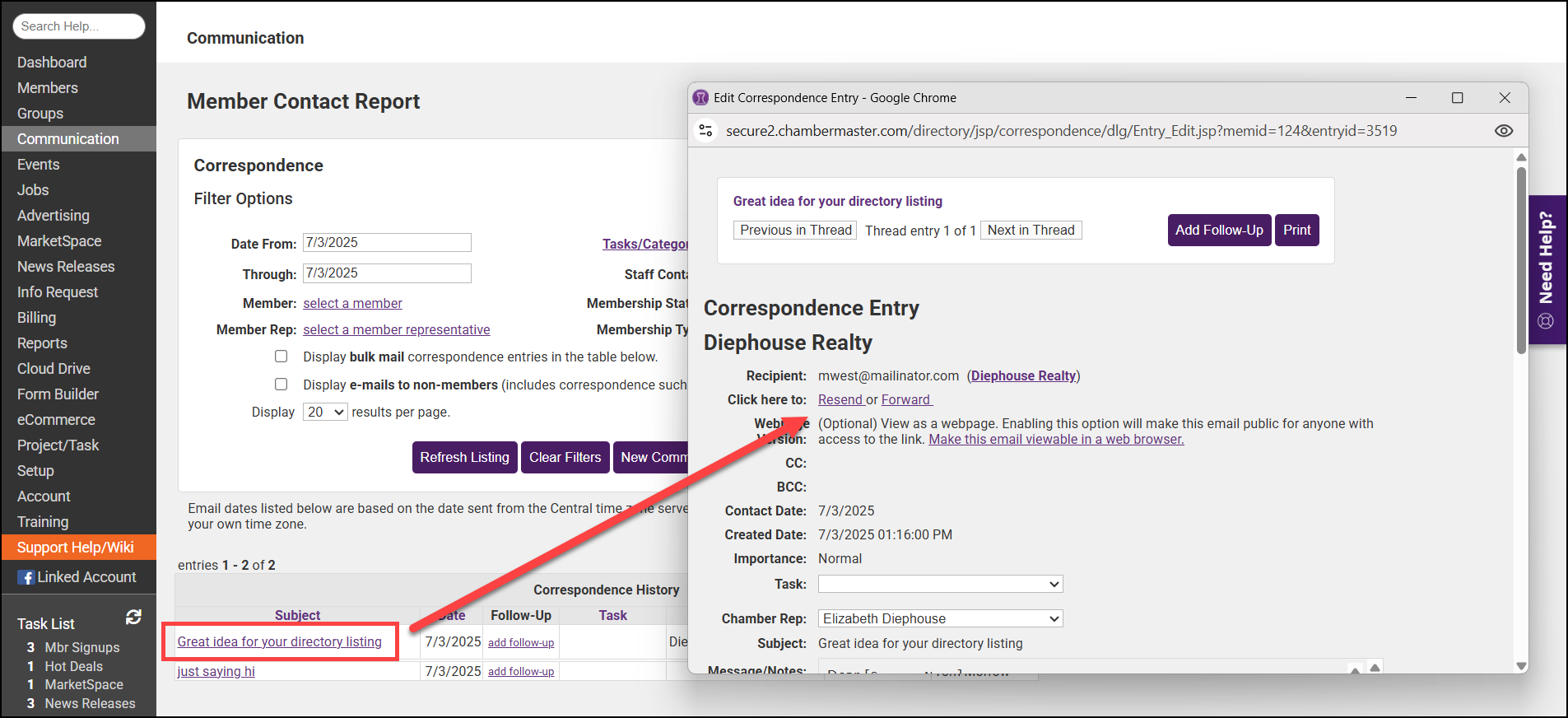Expand the Task dropdown in correspondence entry
The image size is (1568, 718).
point(940,585)
